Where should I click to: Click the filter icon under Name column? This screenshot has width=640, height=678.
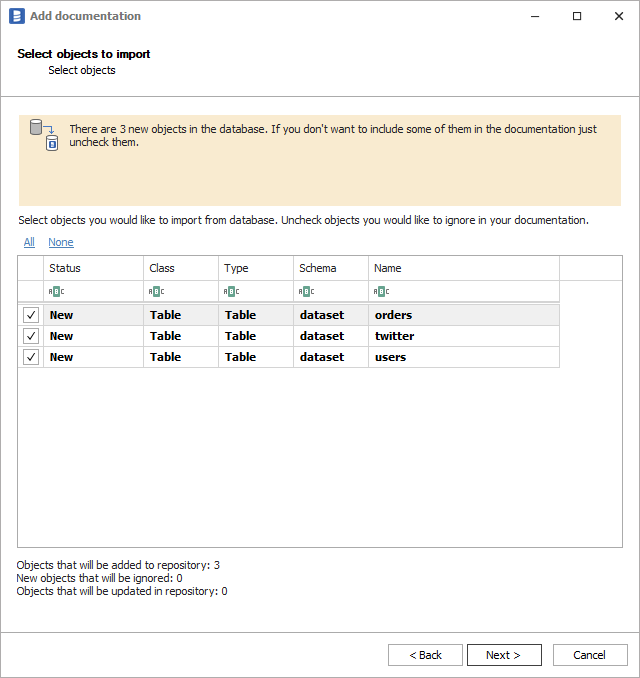[x=381, y=291]
